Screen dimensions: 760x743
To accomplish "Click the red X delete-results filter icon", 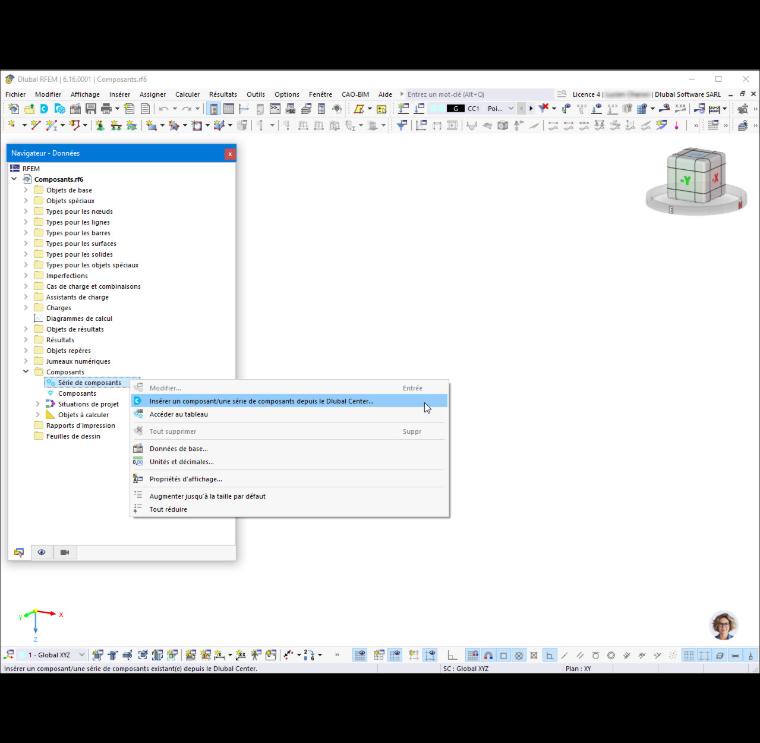I will 543,108.
